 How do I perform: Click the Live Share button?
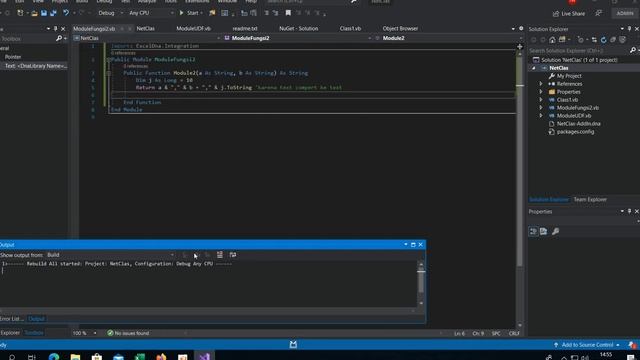pyautogui.click(x=569, y=13)
